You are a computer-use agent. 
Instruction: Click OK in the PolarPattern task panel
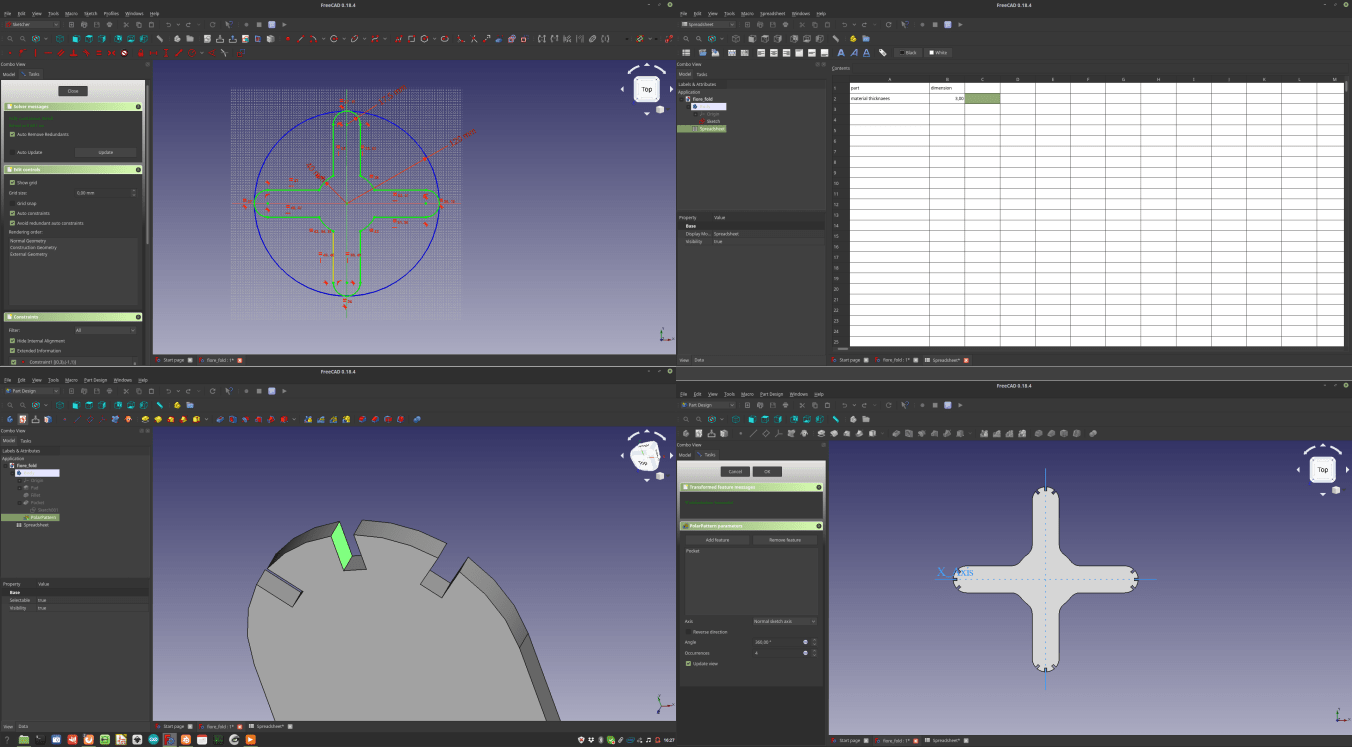coord(767,471)
